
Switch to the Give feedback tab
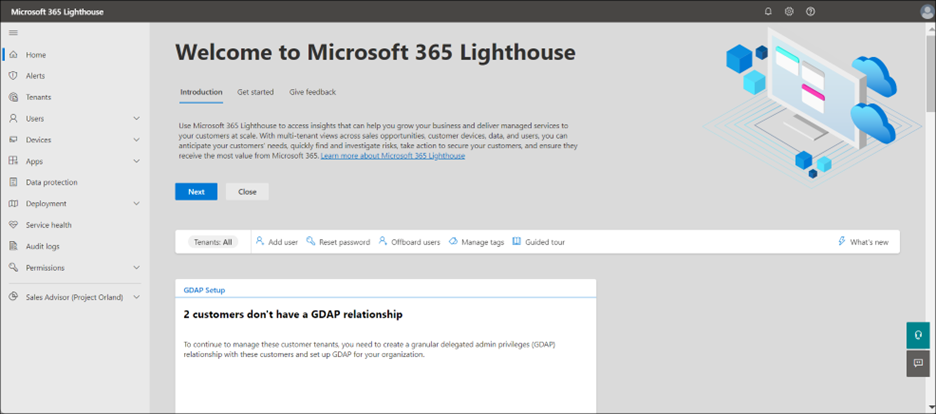[x=313, y=92]
